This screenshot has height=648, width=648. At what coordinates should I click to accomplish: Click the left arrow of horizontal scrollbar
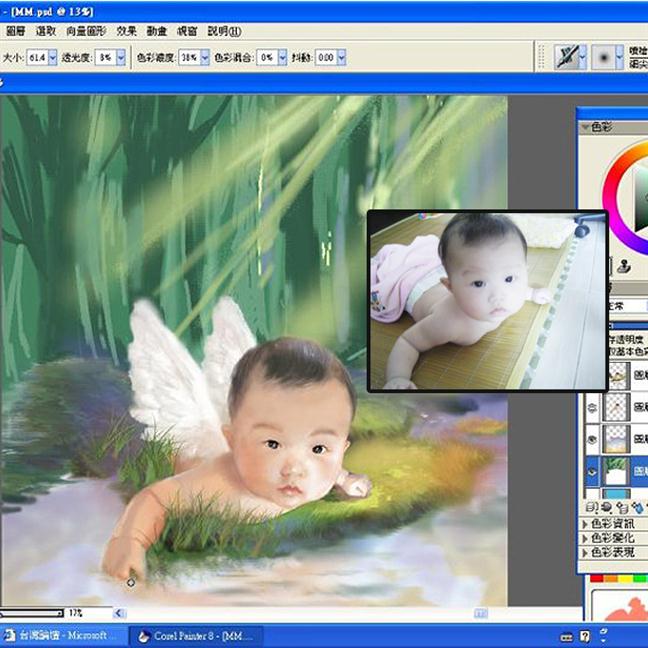(x=119, y=613)
